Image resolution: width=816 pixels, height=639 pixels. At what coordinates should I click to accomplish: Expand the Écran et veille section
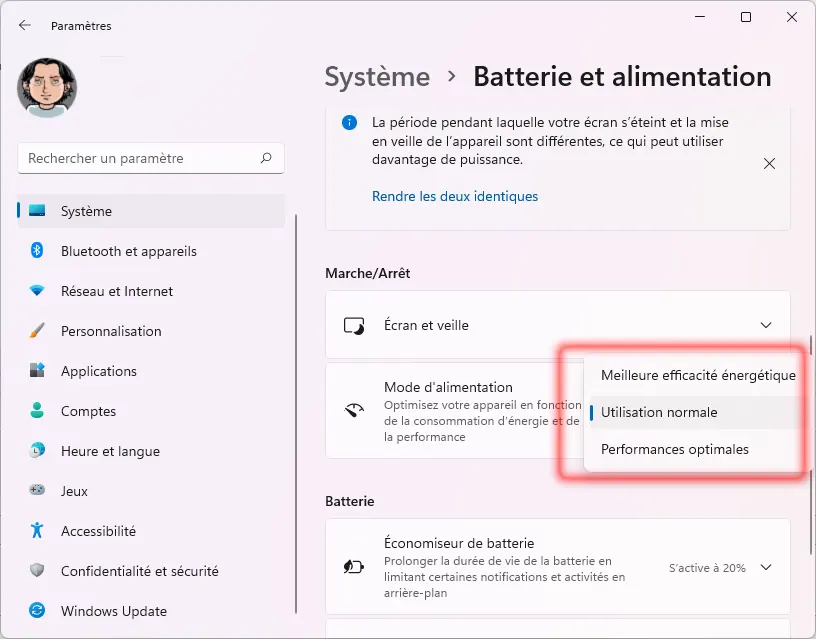[x=766, y=325]
